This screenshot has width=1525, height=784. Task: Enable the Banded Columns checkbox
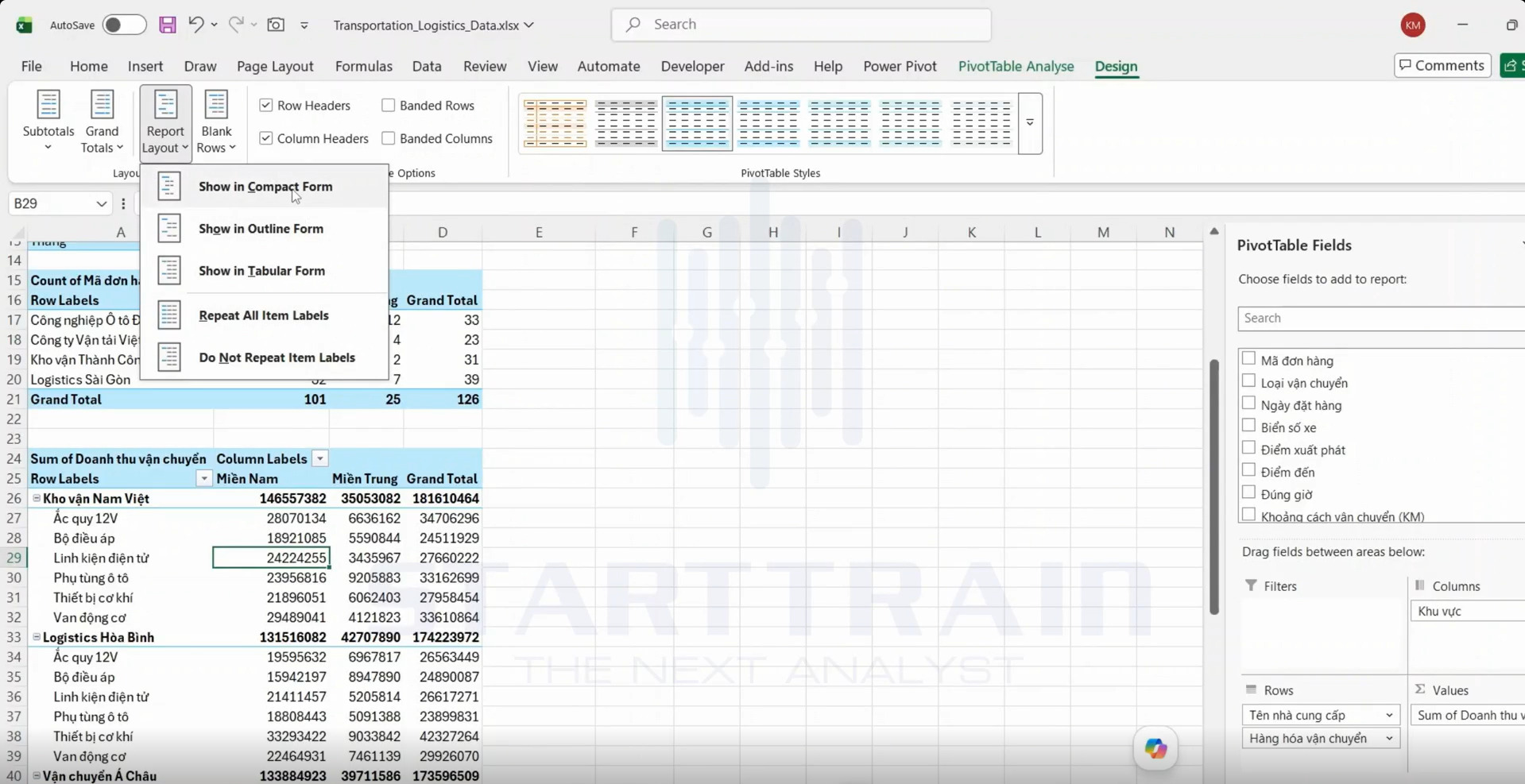click(x=389, y=138)
